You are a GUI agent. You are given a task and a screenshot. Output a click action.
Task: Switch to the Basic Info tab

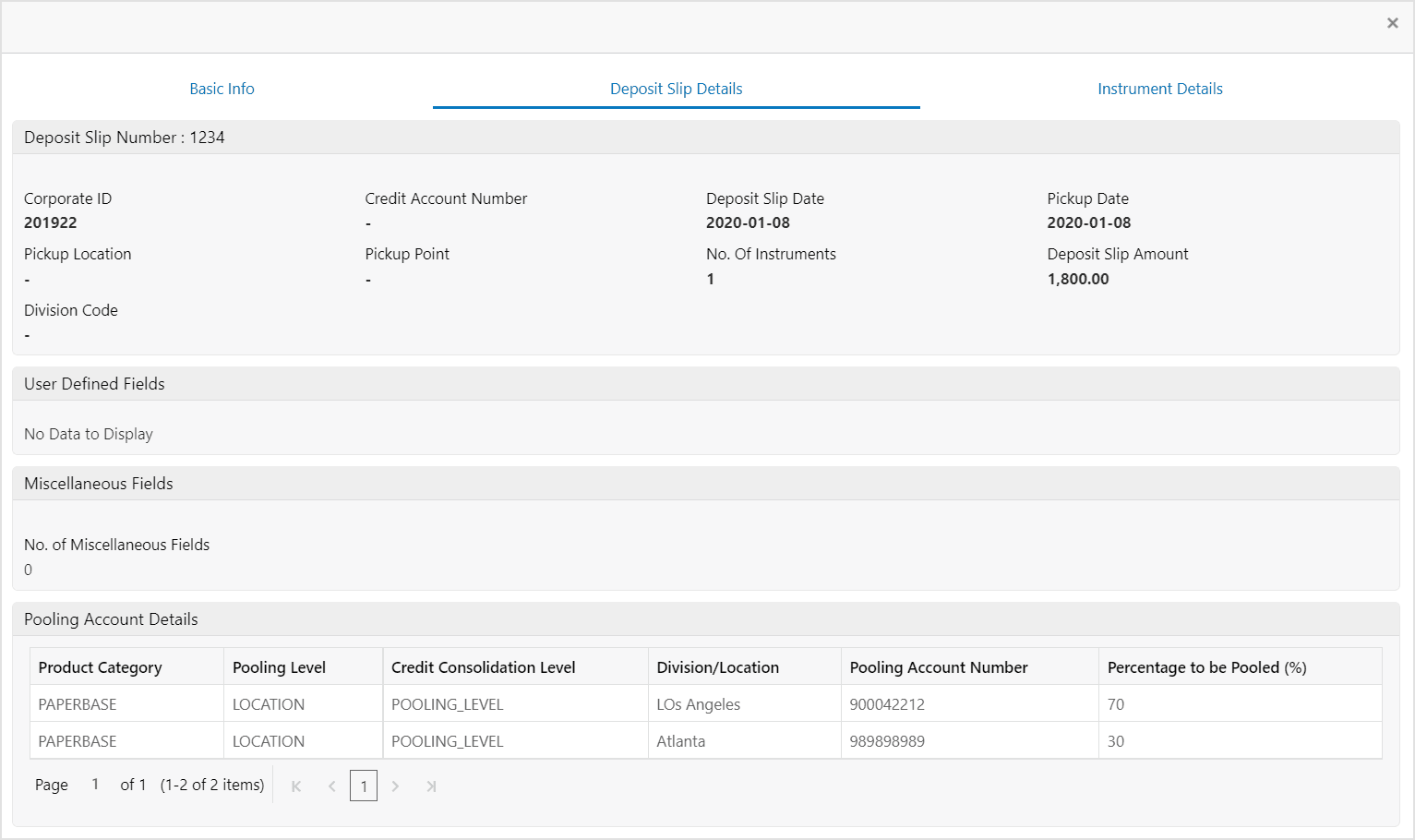pyautogui.click(x=222, y=89)
